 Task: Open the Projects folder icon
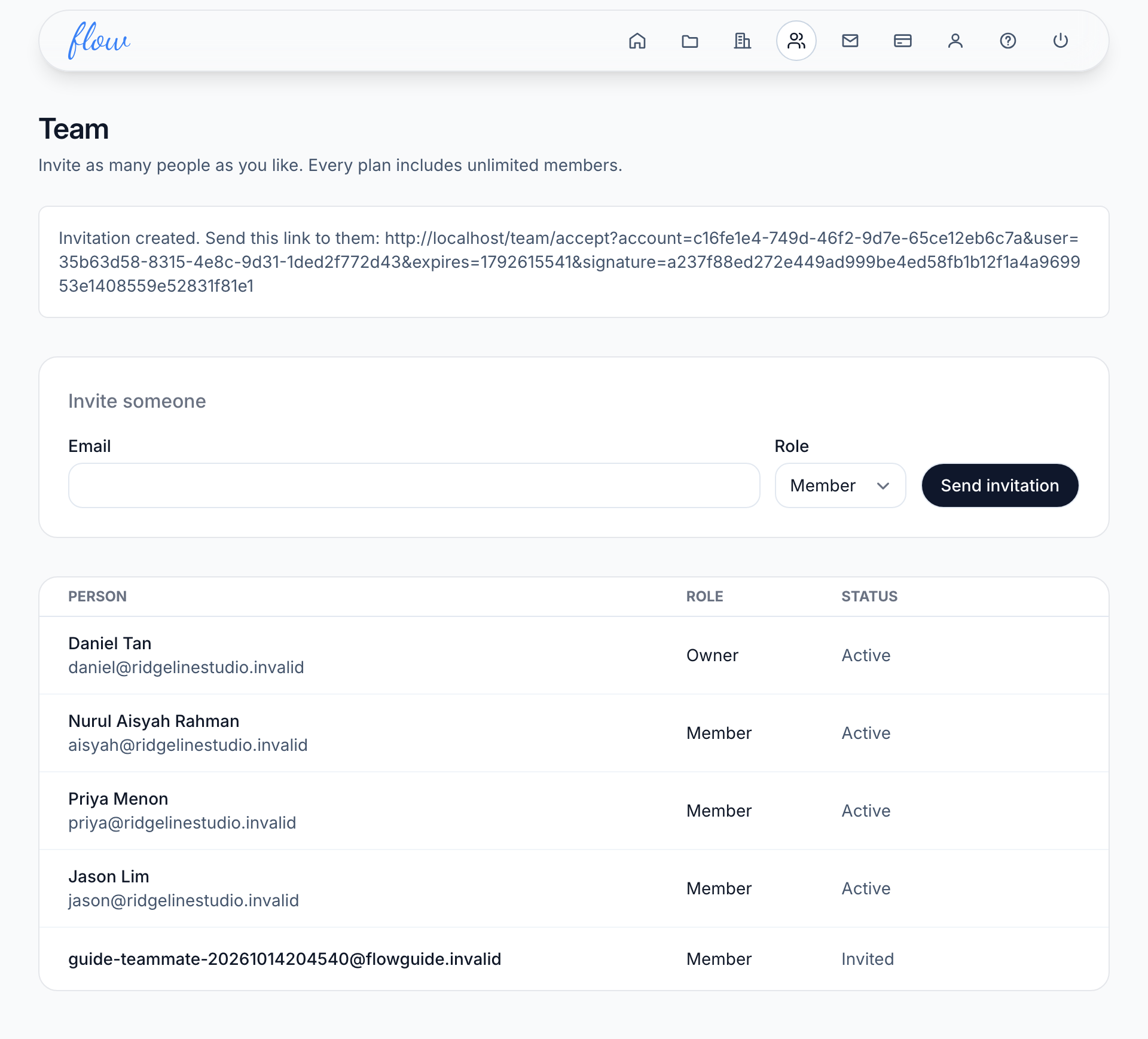pyautogui.click(x=690, y=41)
